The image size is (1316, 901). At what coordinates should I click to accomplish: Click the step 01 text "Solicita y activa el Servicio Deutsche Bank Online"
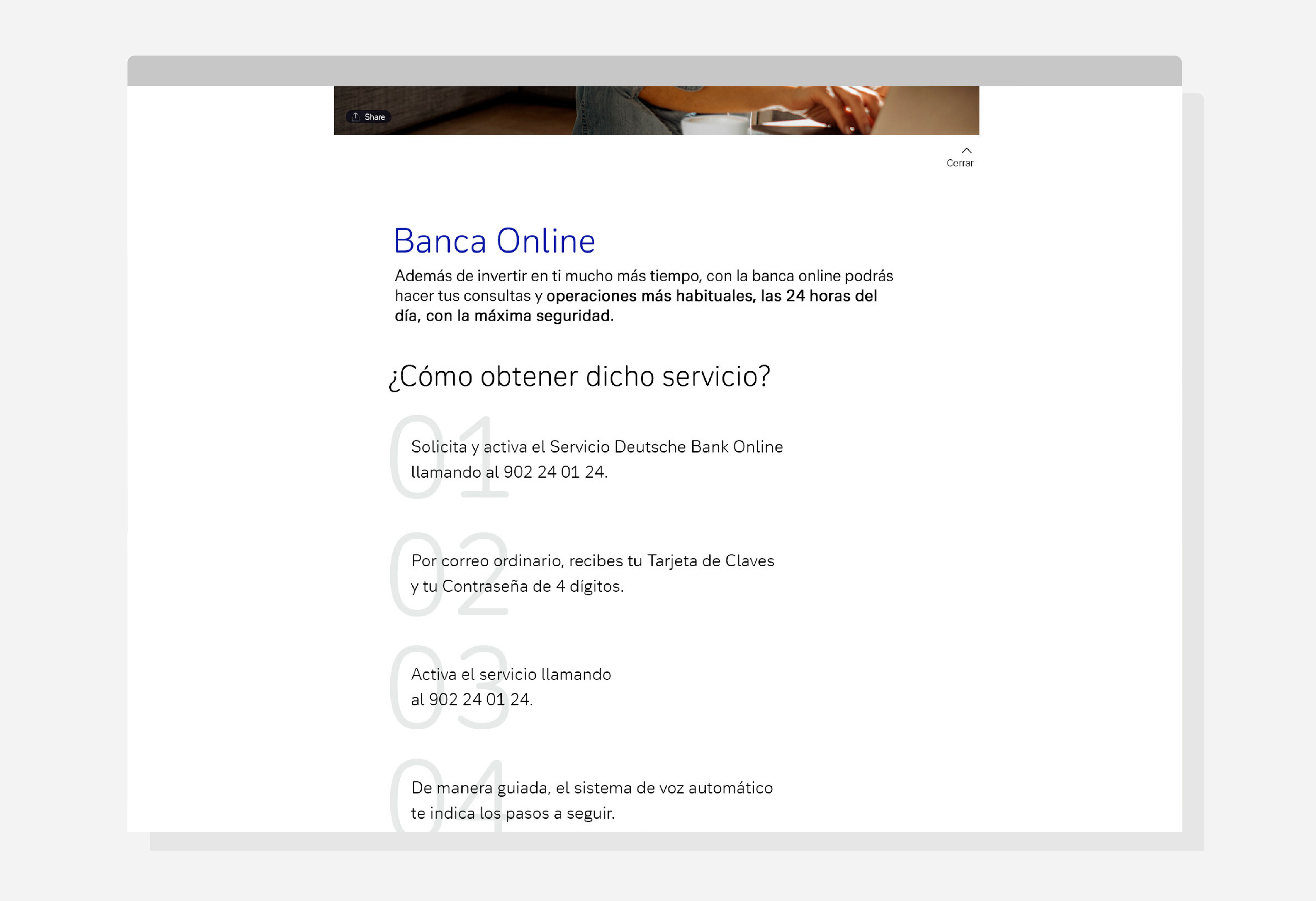597,447
